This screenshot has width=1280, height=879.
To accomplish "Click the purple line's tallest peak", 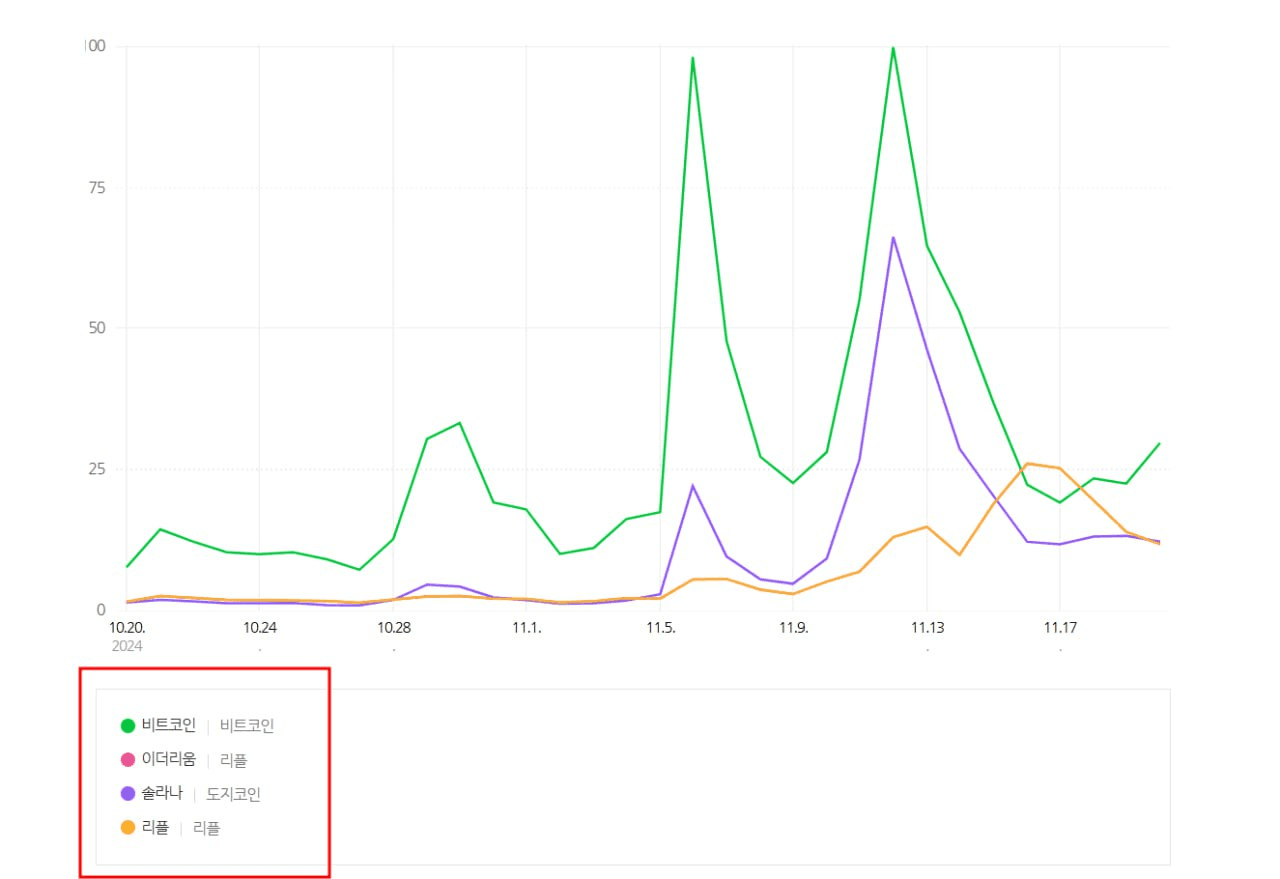I will 893,238.
